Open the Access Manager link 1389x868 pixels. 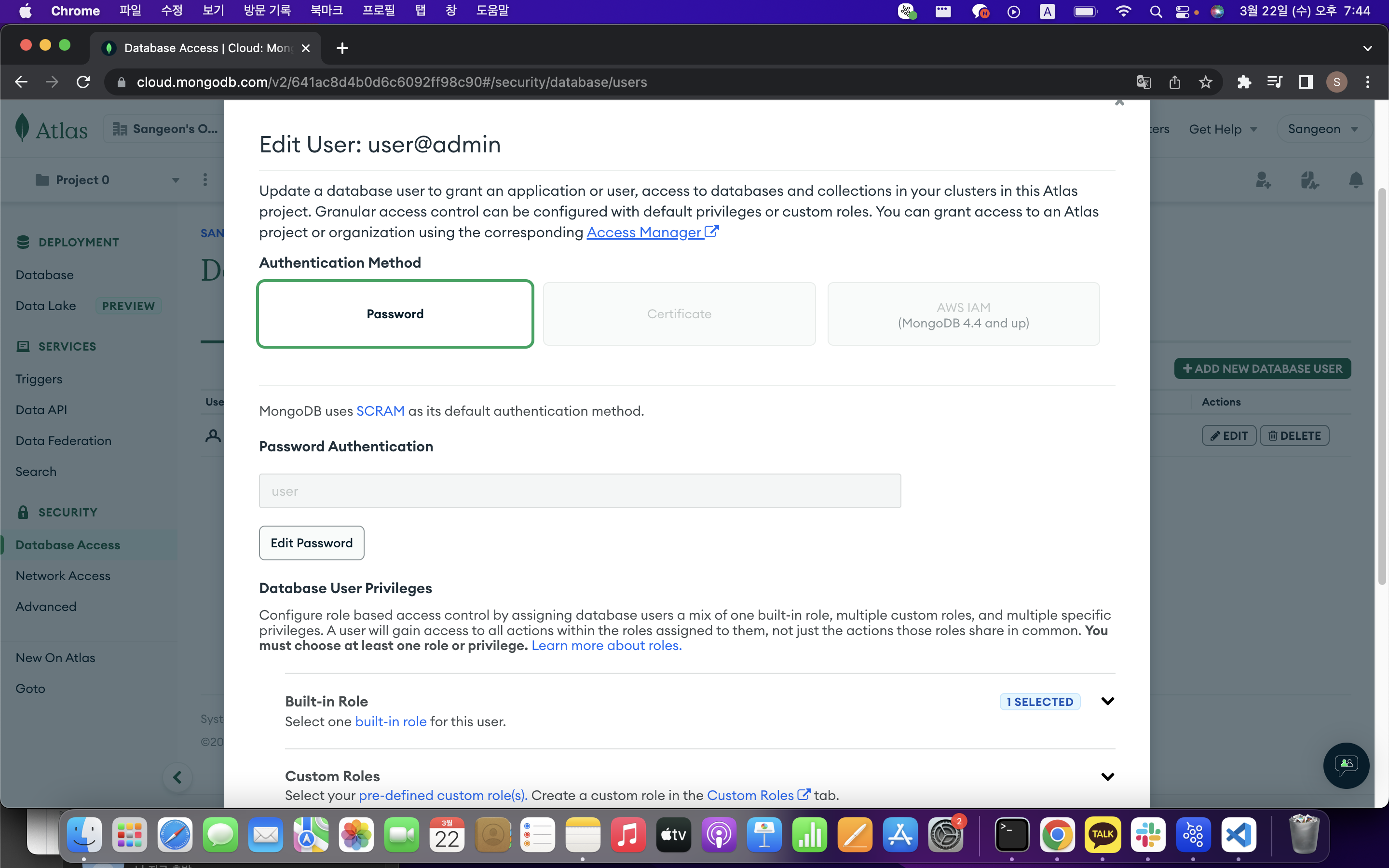click(652, 232)
